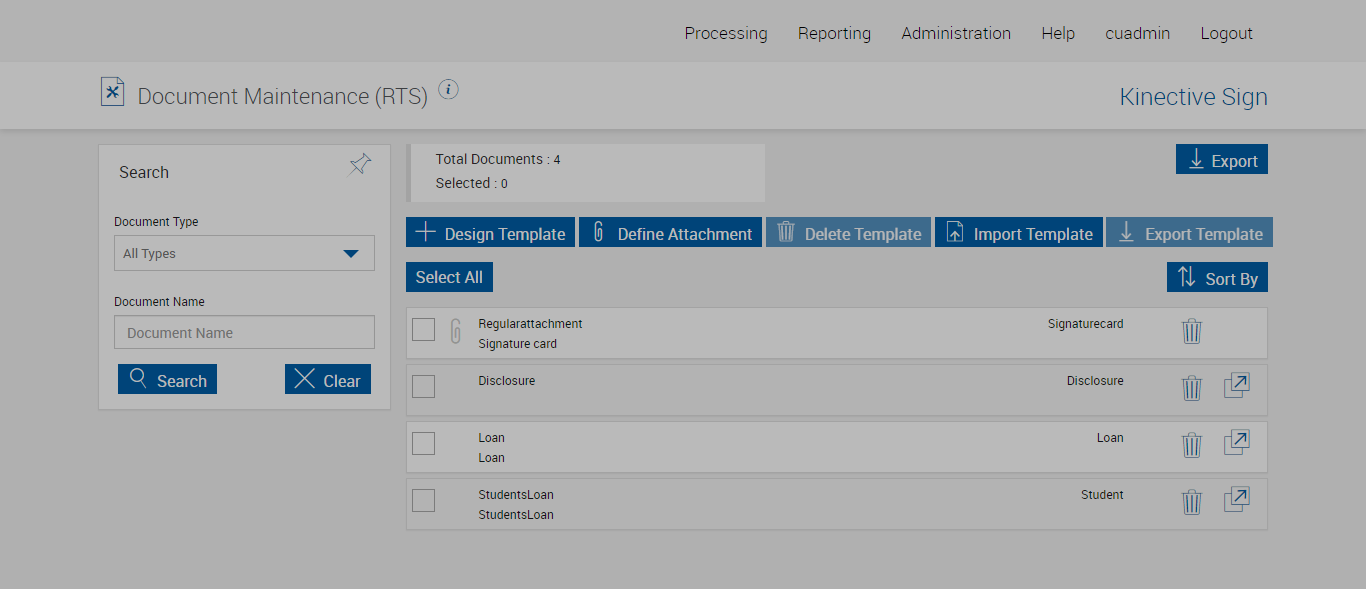Viewport: 1366px width, 589px height.
Task: Pin the Search panel
Action: click(360, 164)
